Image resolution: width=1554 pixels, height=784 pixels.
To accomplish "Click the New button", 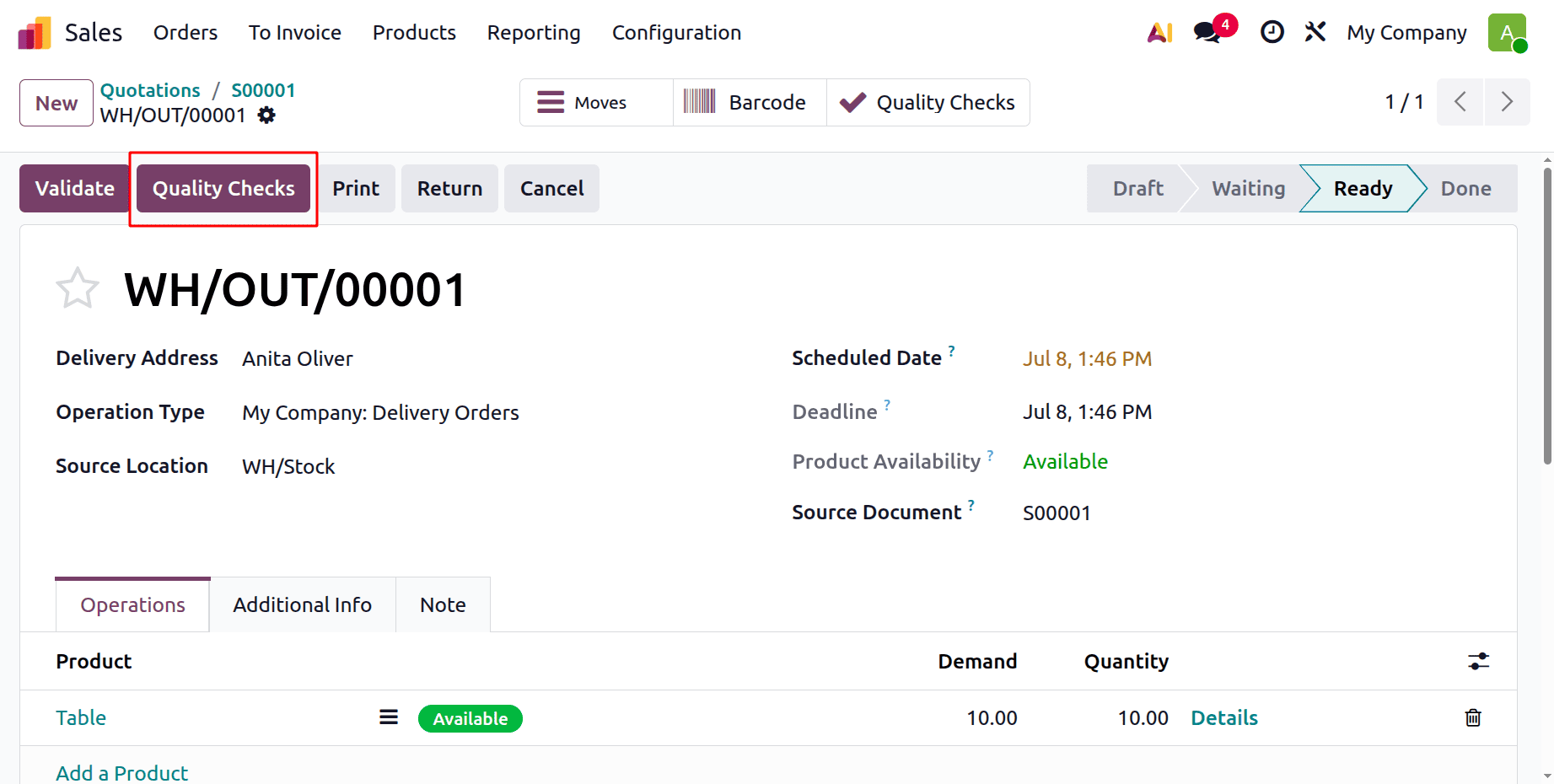I will 56,103.
